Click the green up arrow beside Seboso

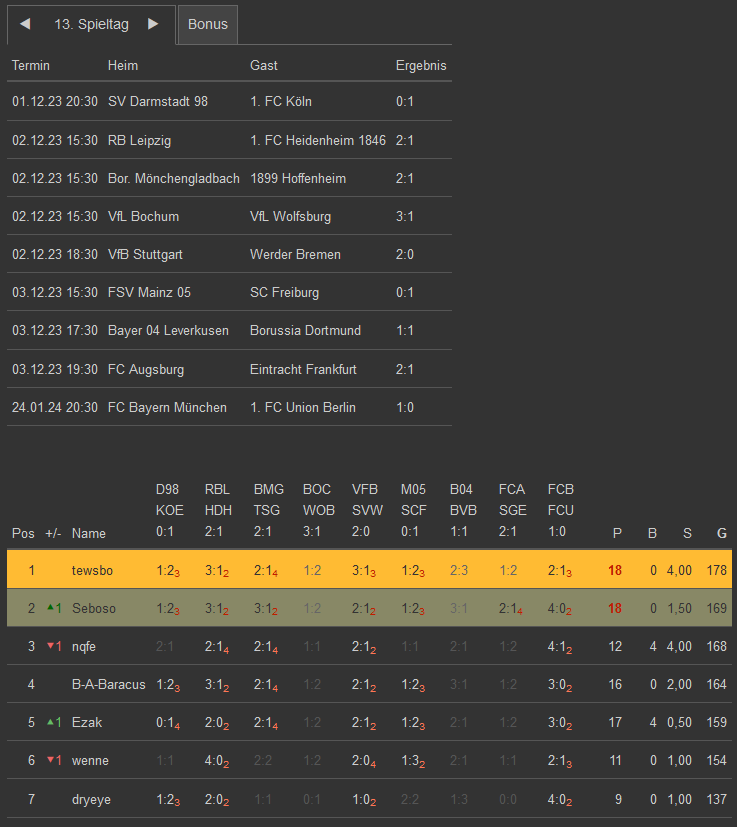pos(50,608)
